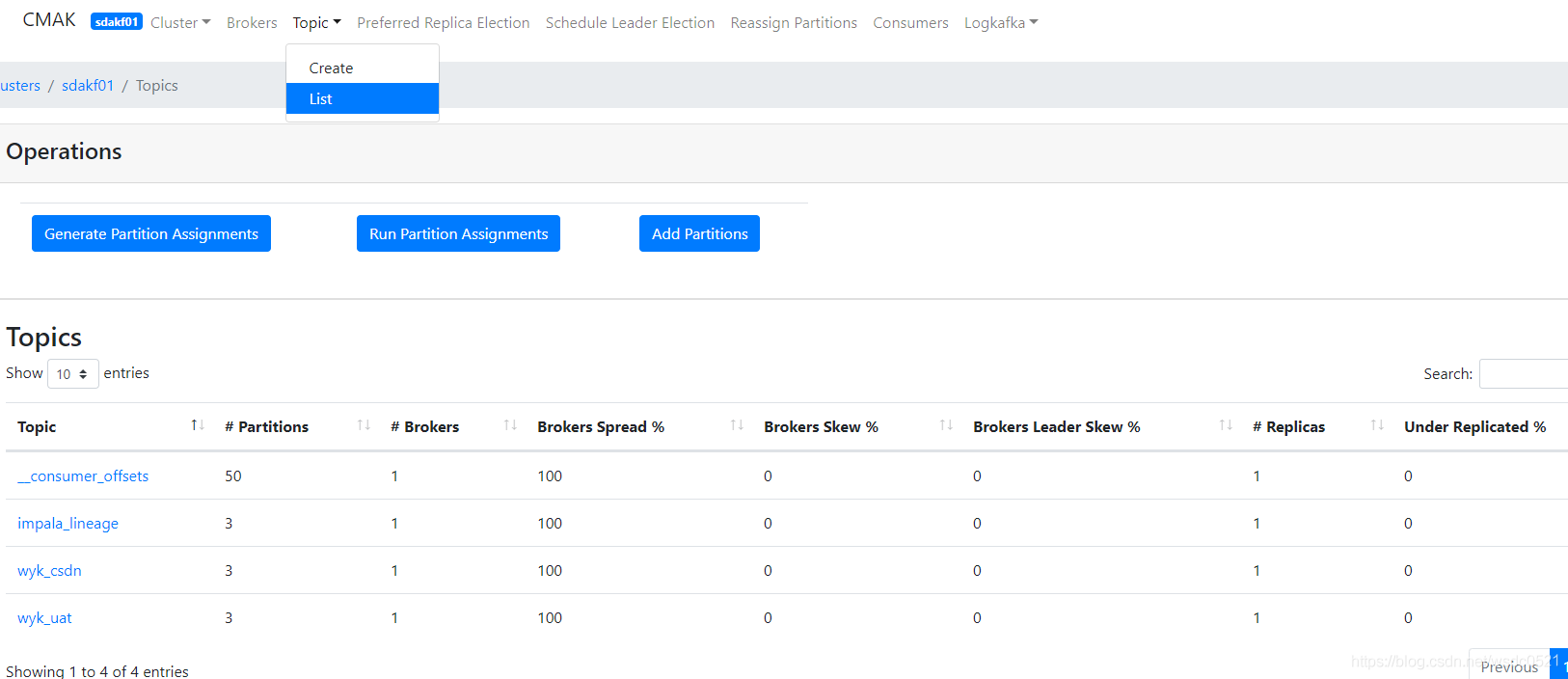Image resolution: width=1568 pixels, height=679 pixels.
Task: Collapse the Topic dropdown in navbar
Action: click(317, 22)
